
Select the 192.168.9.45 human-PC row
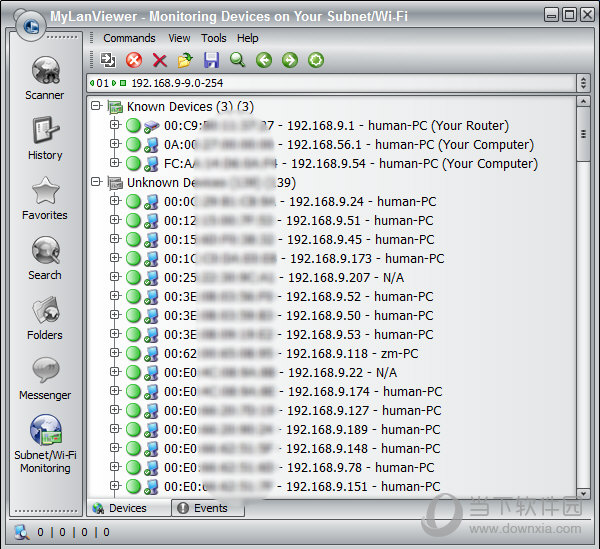tap(299, 240)
